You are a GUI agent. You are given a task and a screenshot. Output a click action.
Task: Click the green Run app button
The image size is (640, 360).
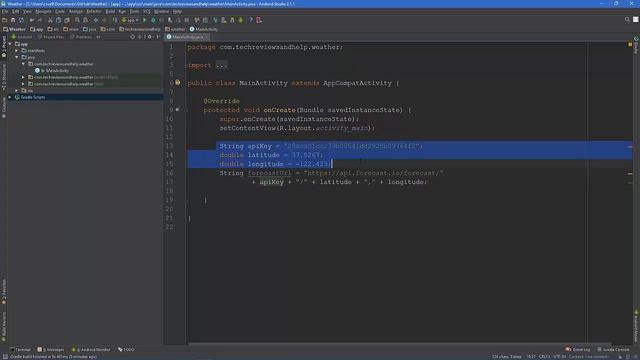tap(144, 20)
